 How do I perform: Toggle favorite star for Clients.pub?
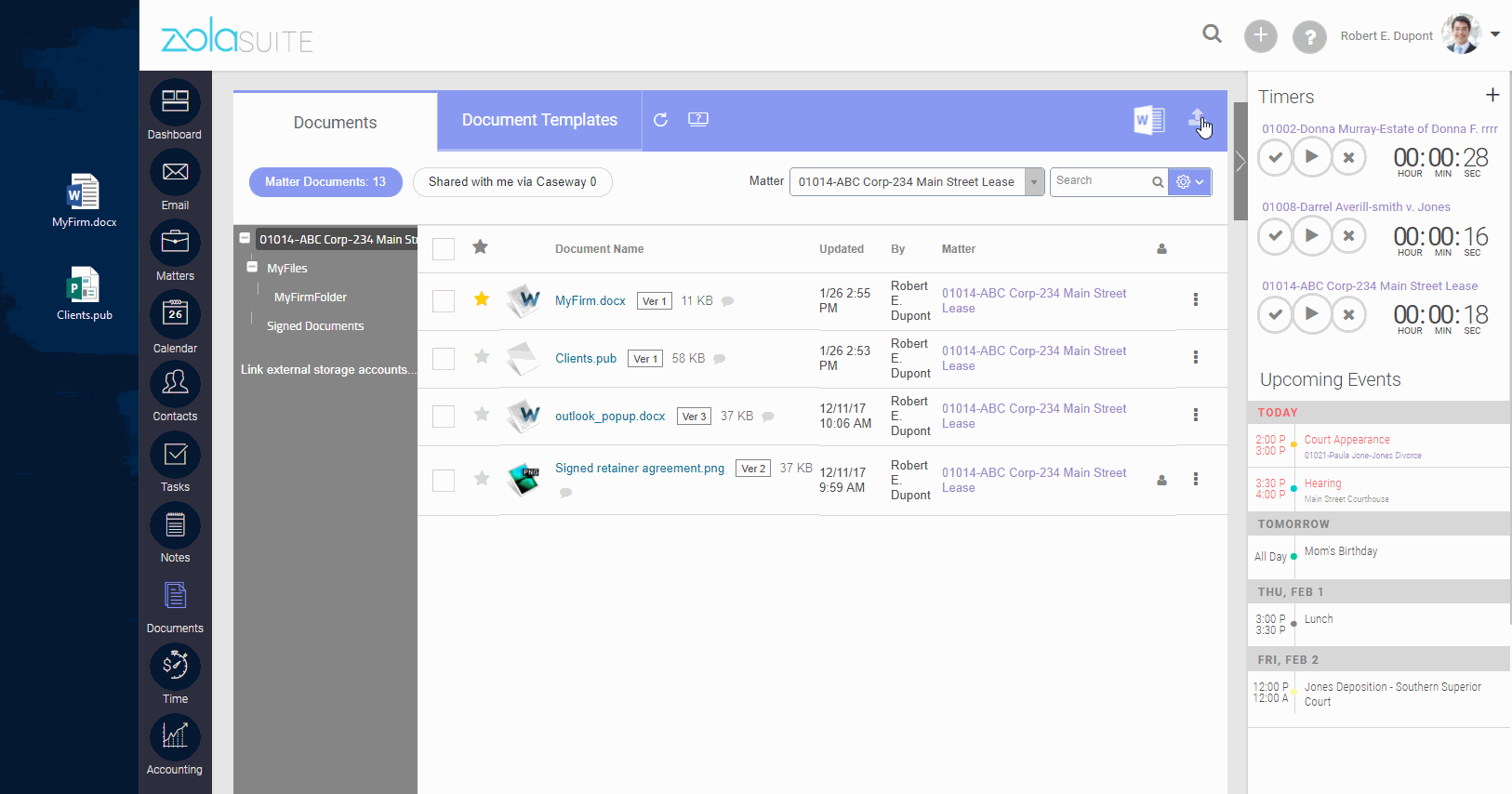click(482, 357)
